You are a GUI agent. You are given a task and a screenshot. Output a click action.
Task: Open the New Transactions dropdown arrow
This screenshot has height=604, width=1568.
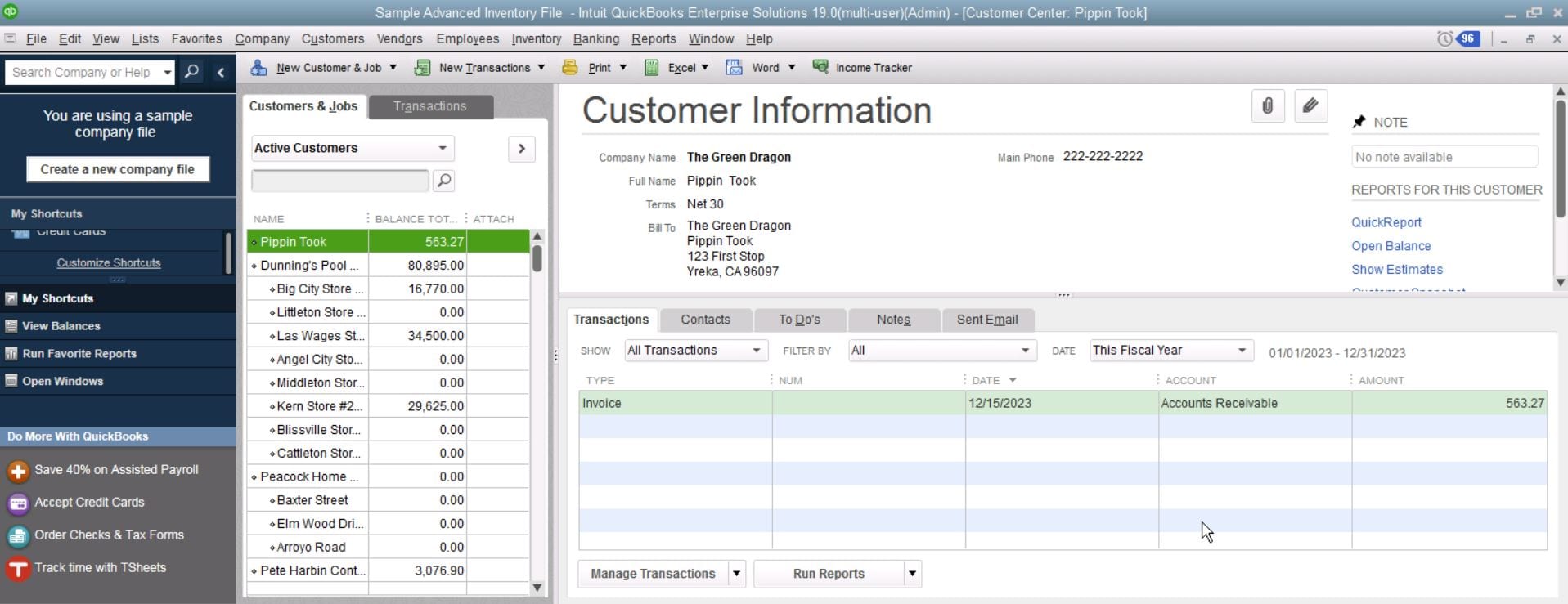541,68
